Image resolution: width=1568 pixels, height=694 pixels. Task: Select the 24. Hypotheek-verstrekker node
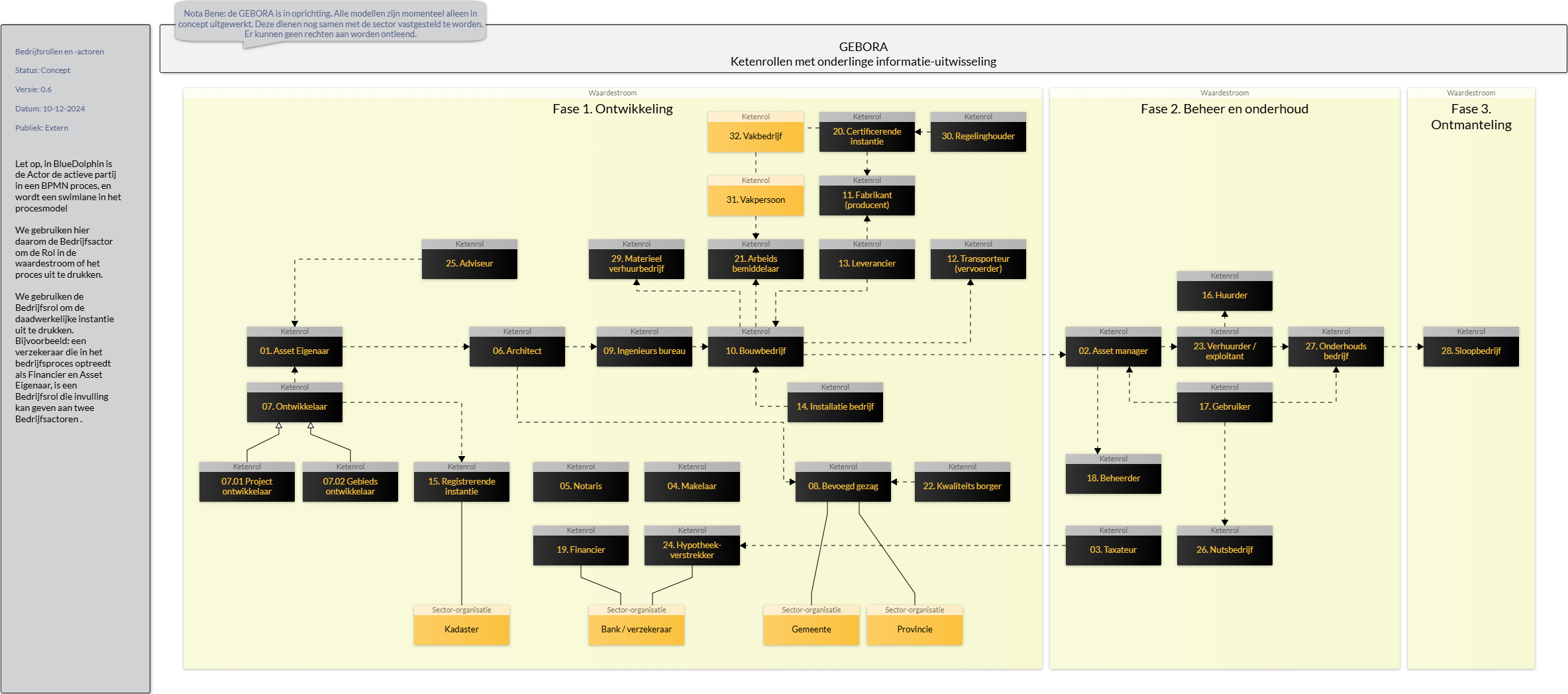click(692, 546)
